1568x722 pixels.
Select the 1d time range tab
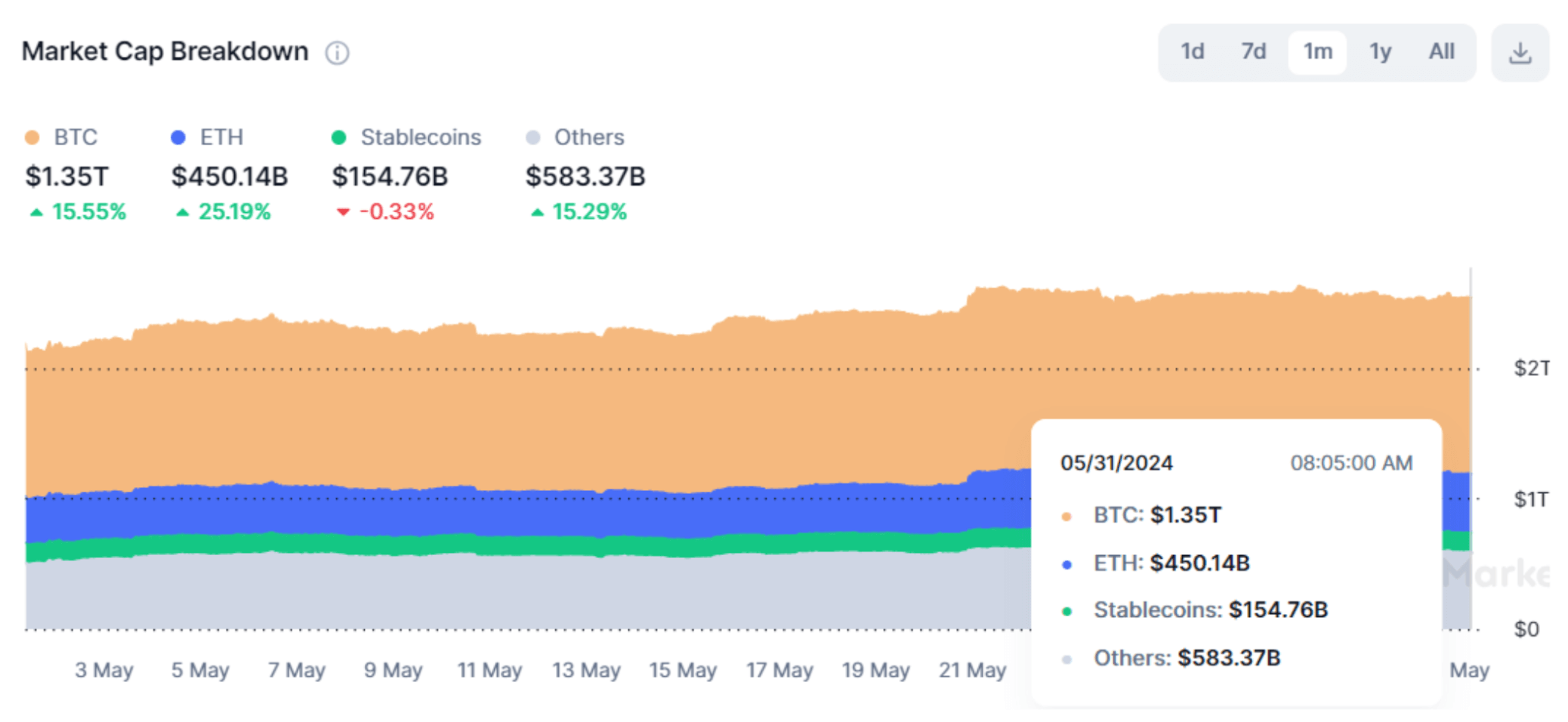pos(1192,52)
